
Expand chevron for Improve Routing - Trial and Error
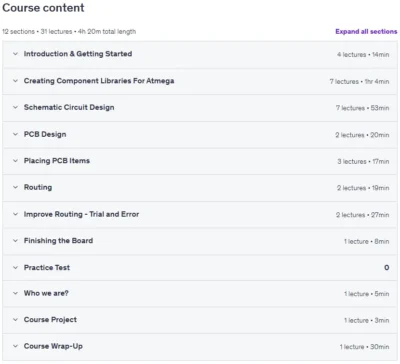click(x=15, y=214)
